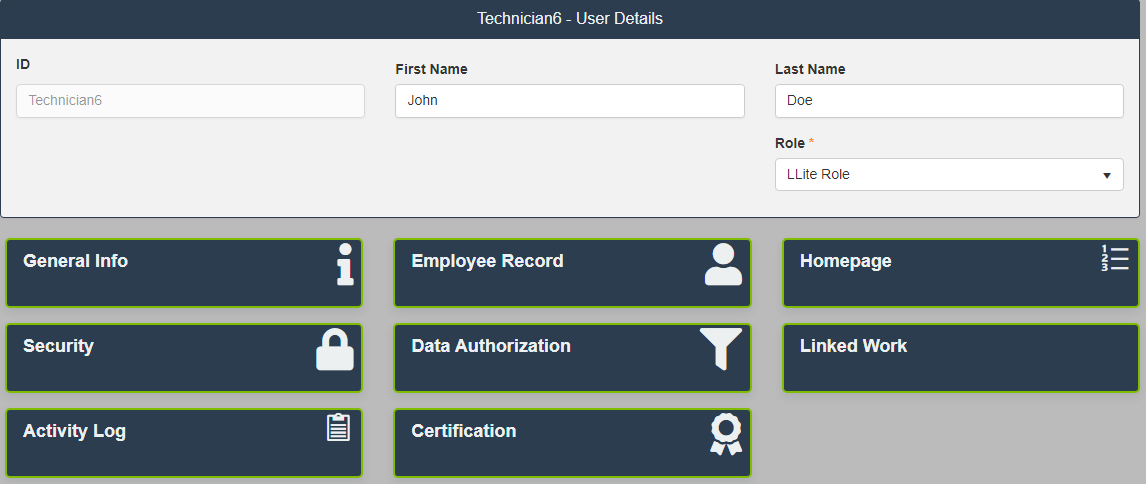Click the funnel icon on Data Authorization
Image resolution: width=1146 pixels, height=484 pixels.
pos(721,349)
